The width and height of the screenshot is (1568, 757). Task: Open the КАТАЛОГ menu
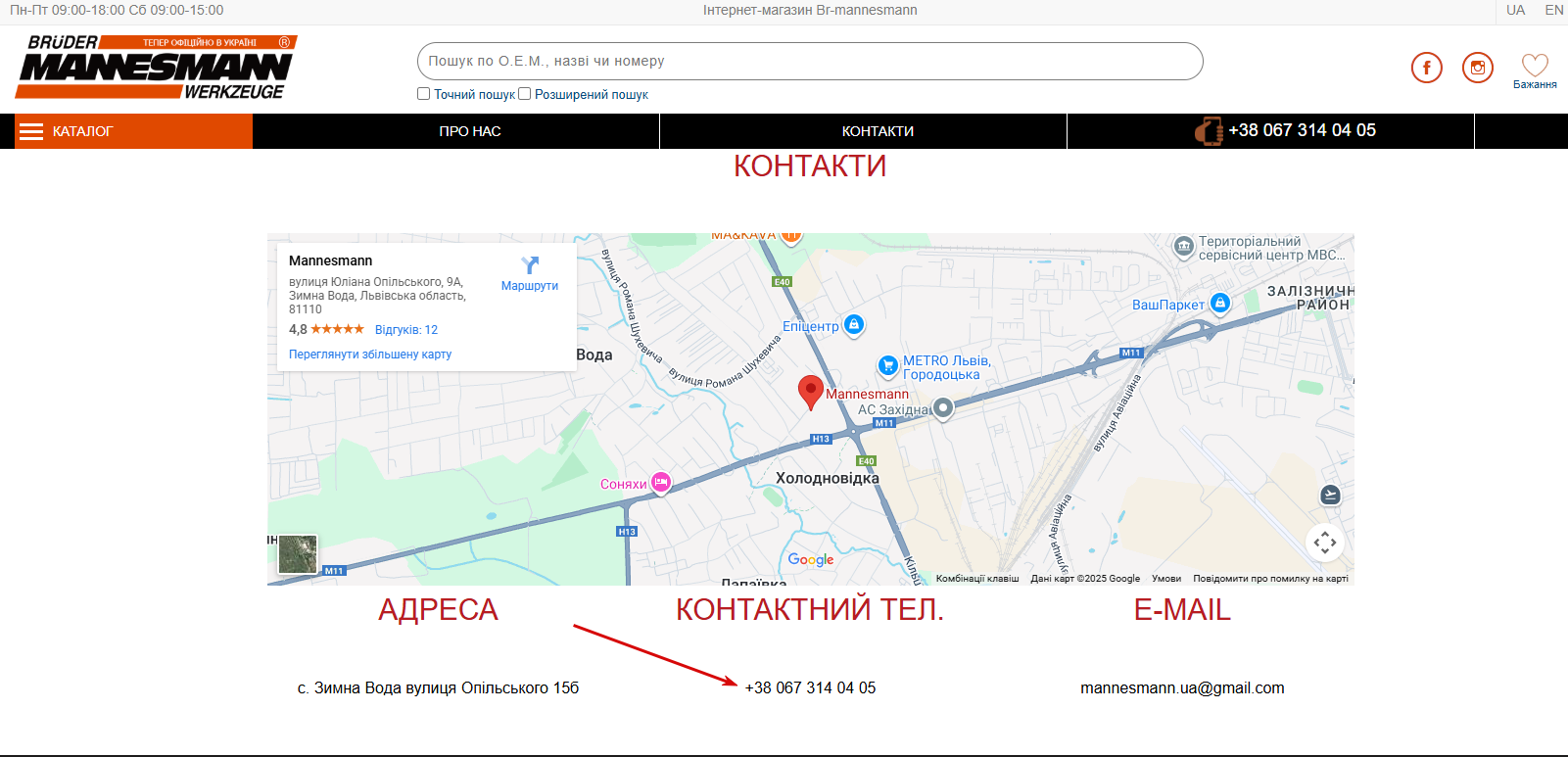133,131
